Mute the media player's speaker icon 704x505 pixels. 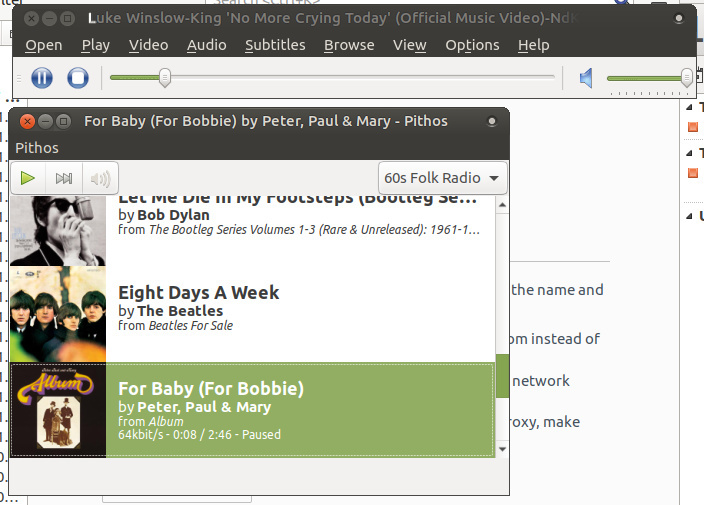[586, 78]
